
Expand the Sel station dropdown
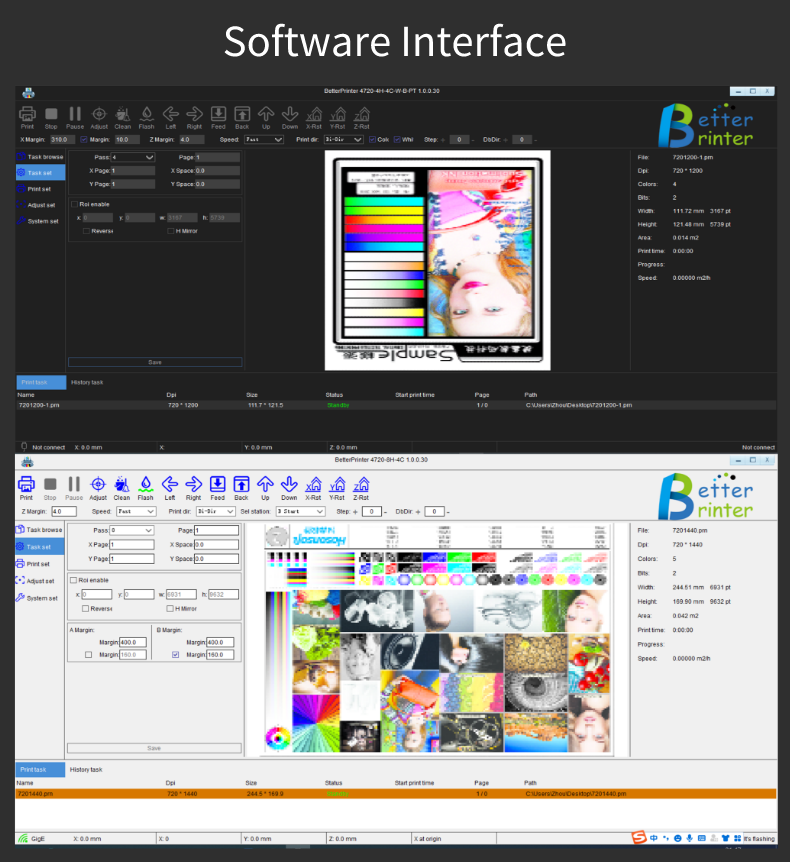pyautogui.click(x=301, y=511)
